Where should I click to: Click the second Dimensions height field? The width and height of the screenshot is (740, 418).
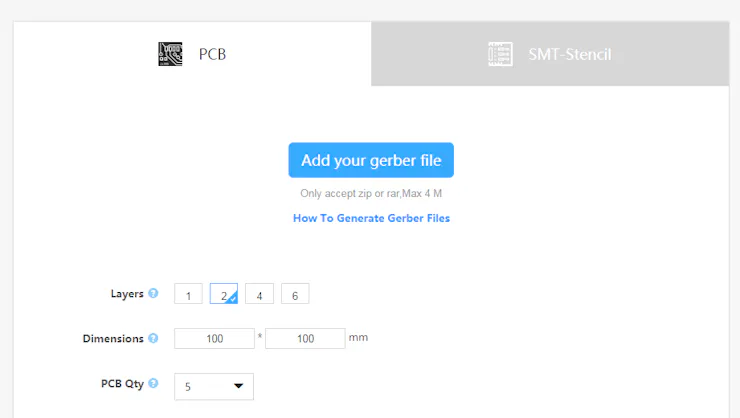pyautogui.click(x=305, y=339)
